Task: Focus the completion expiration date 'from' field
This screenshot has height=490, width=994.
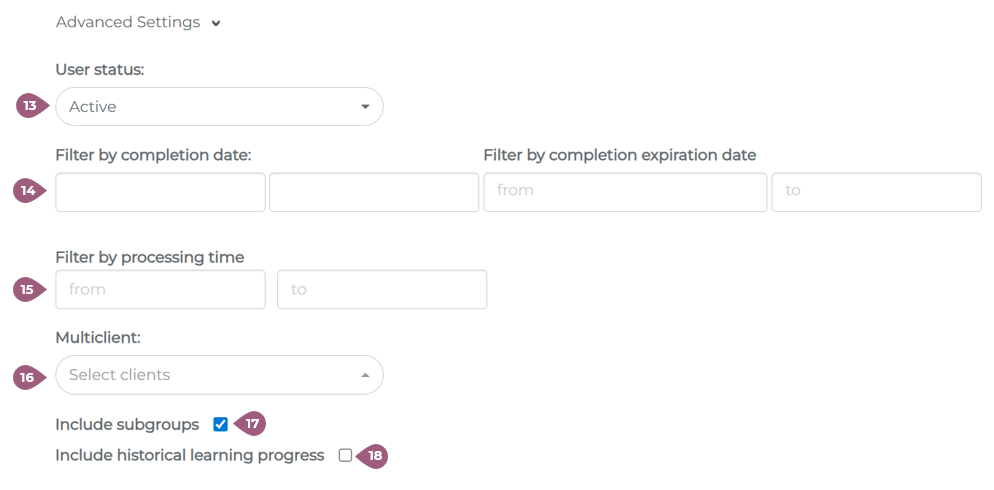Action: 625,192
